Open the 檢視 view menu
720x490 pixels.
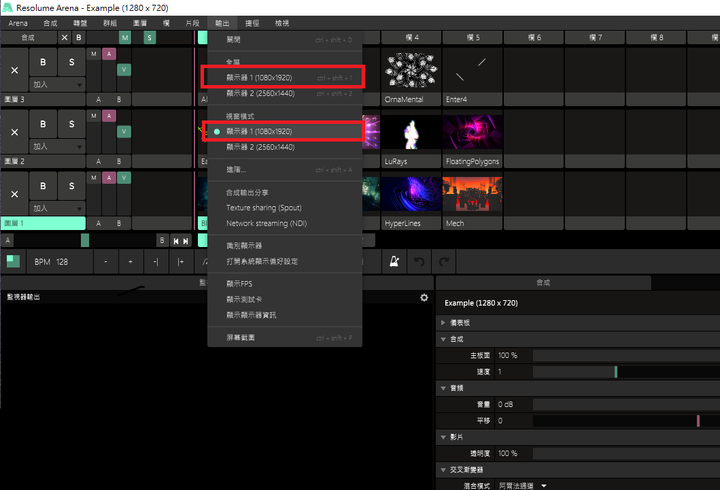pos(282,23)
